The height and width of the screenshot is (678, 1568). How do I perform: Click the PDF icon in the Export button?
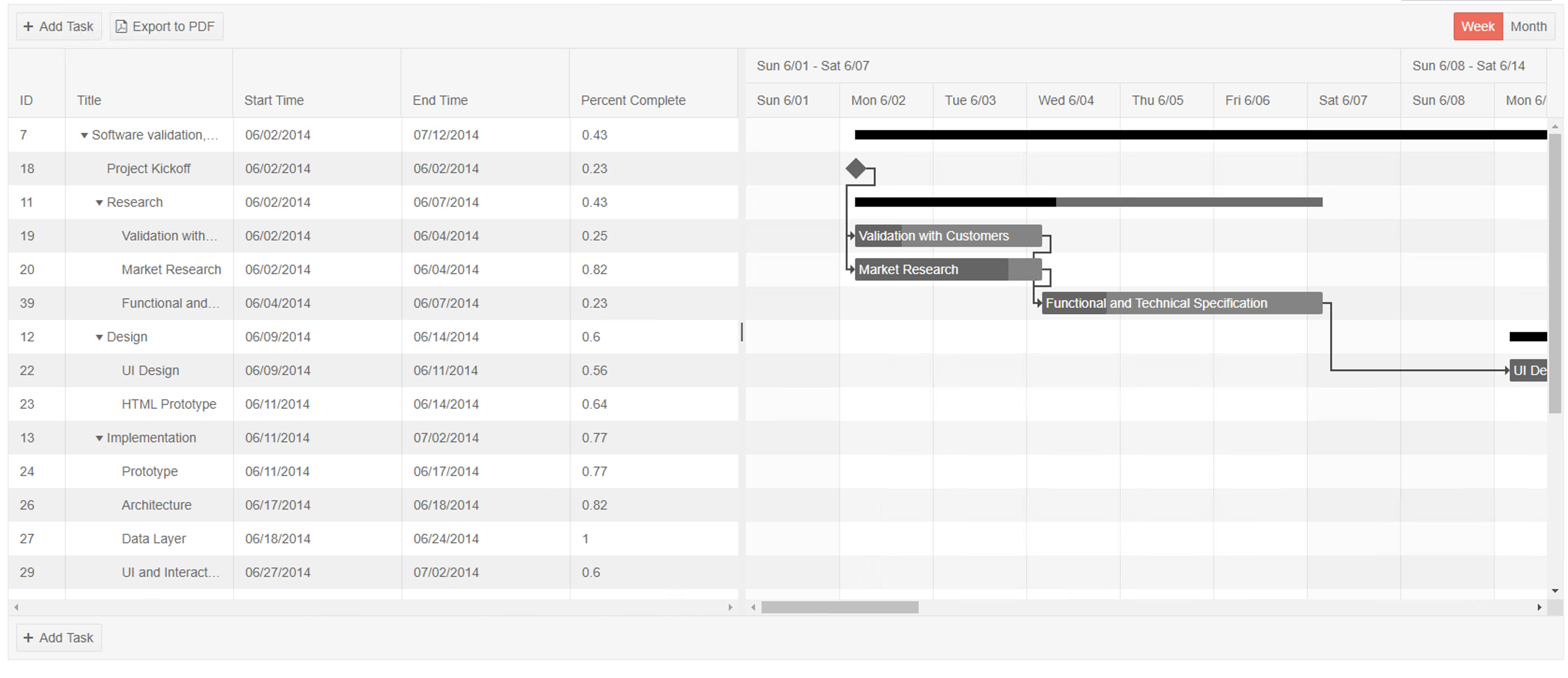pos(121,26)
